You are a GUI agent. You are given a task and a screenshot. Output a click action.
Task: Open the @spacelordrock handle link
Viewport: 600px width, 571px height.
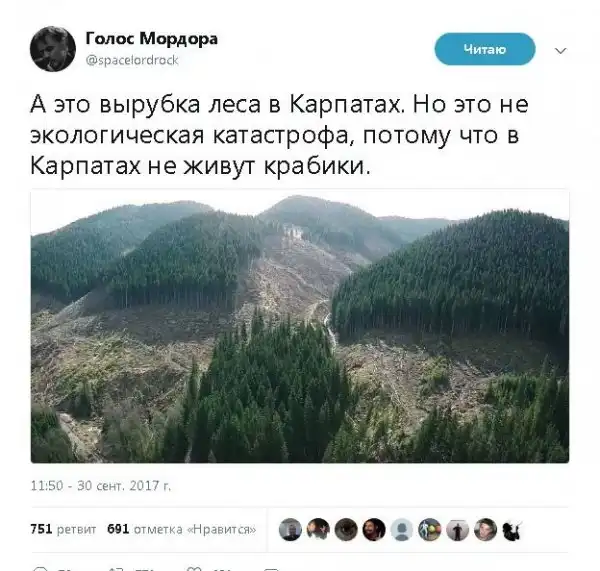132,60
